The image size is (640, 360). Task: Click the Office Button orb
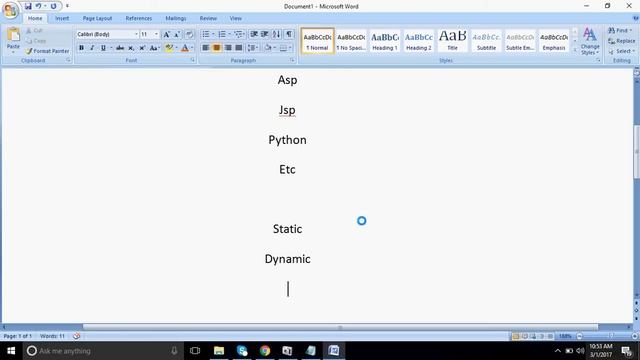pos(10,10)
